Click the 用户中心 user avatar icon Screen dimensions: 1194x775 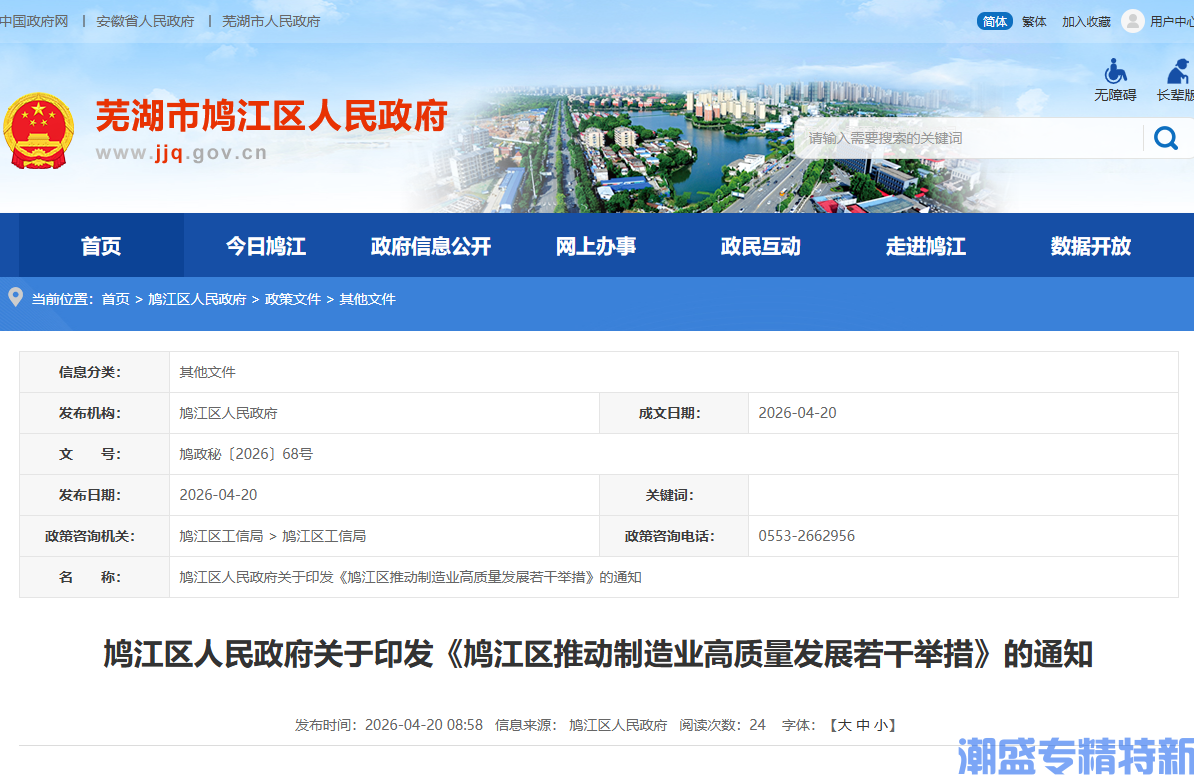[x=1131, y=21]
